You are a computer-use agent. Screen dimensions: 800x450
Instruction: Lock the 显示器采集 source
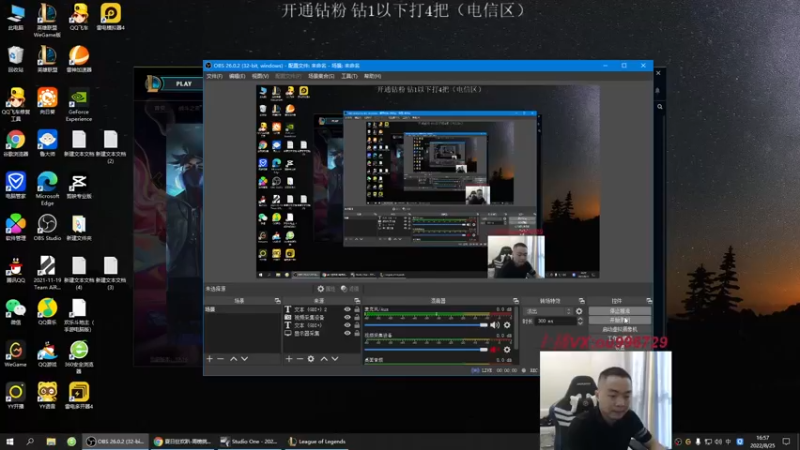[x=357, y=333]
